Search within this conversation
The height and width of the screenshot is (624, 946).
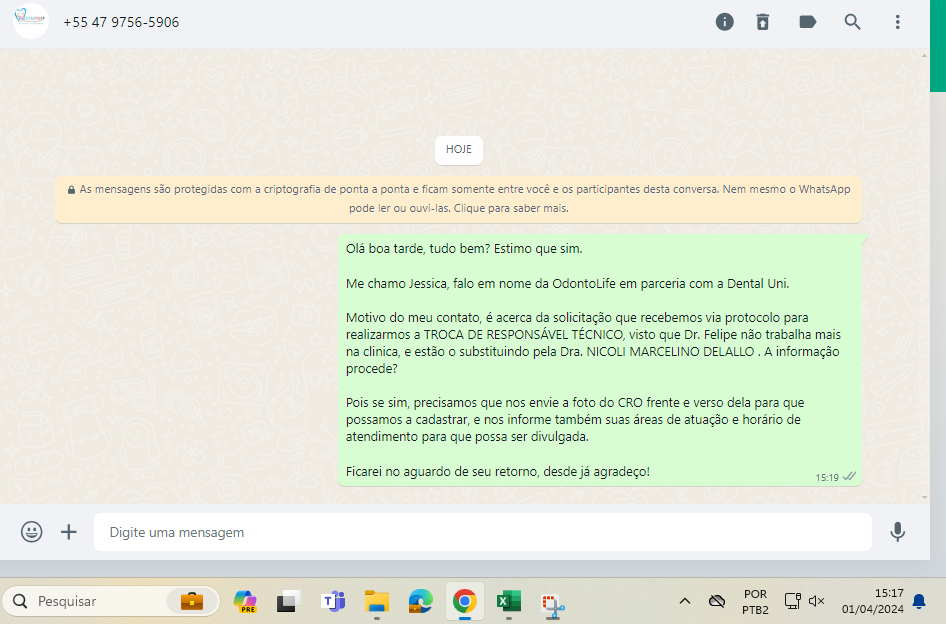(x=852, y=22)
